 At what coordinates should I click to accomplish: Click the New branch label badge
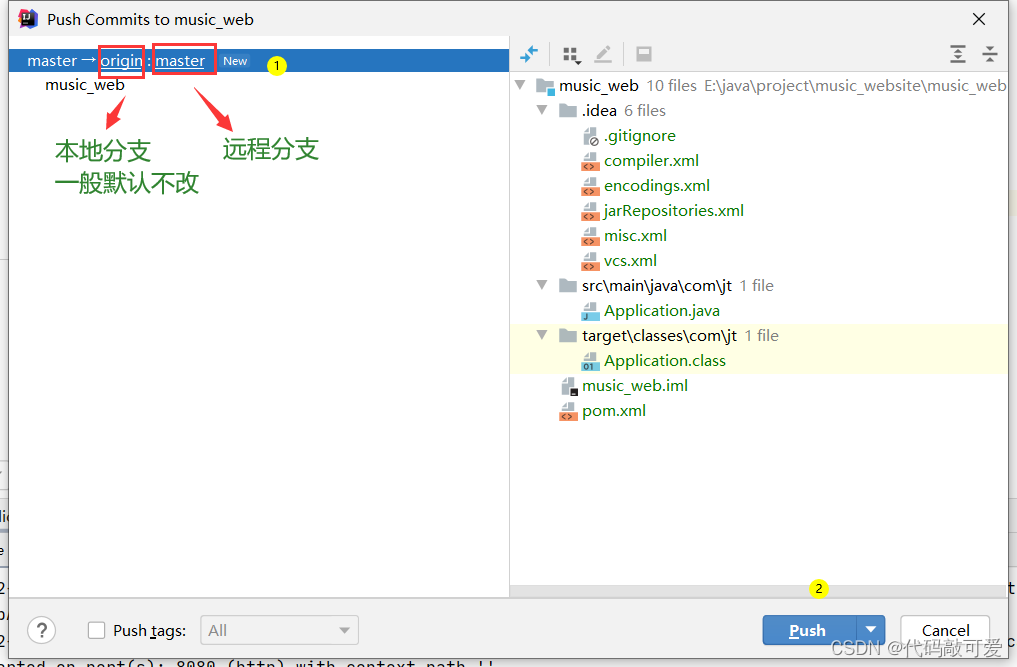pyautogui.click(x=235, y=61)
